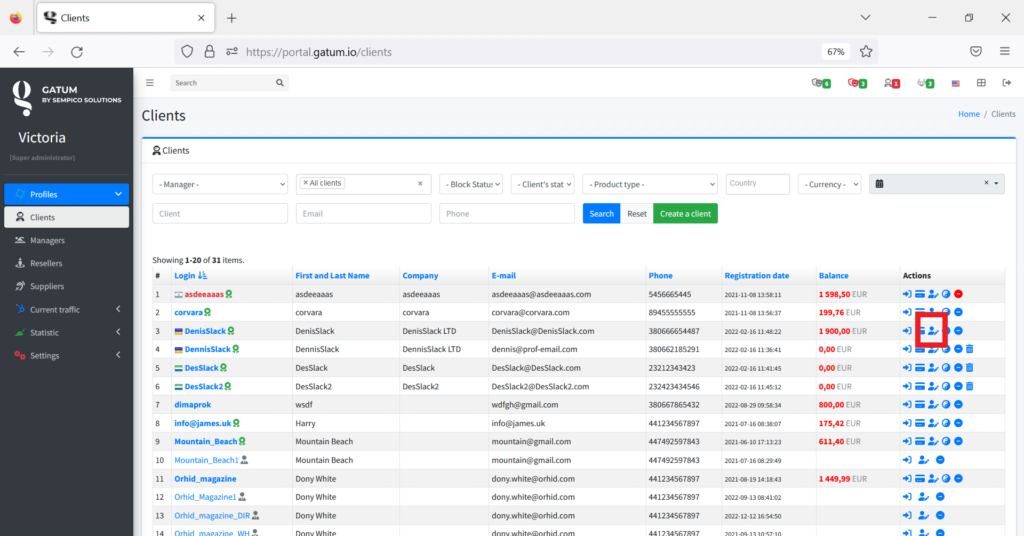Open the payment card icon for dimaprok
1024x536 pixels.
click(x=919, y=404)
